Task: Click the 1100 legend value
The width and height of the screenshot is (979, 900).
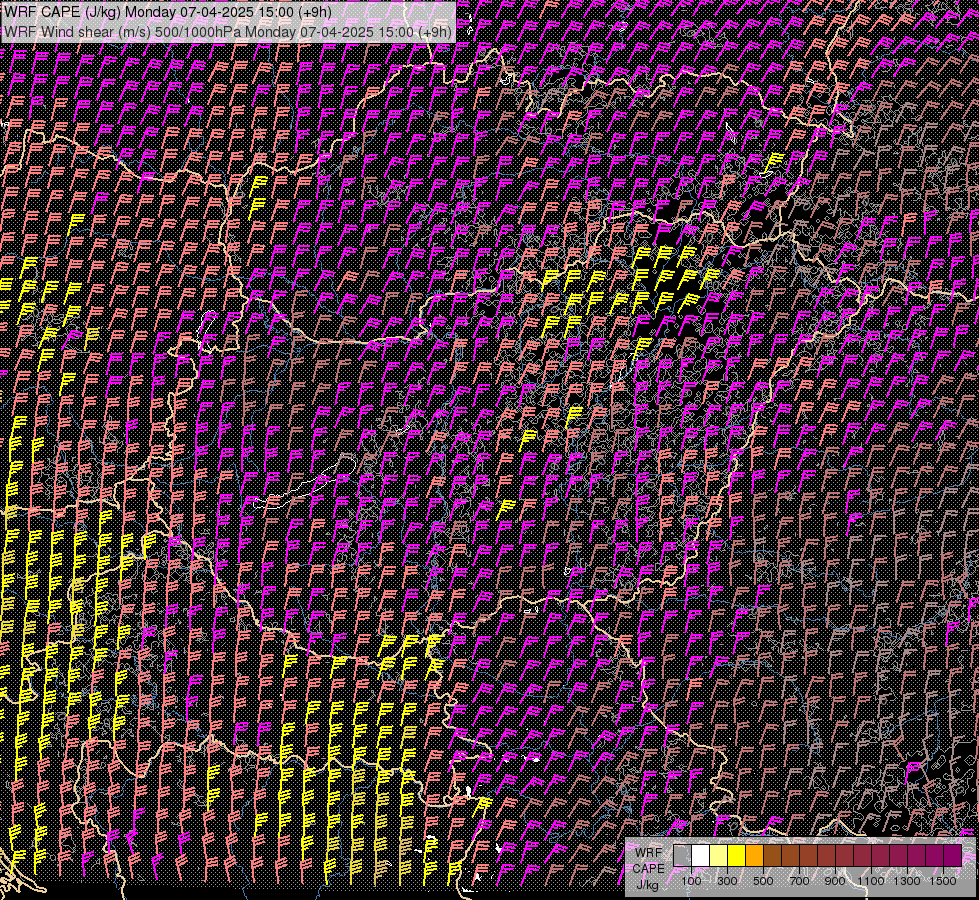Action: pyautogui.click(x=871, y=881)
